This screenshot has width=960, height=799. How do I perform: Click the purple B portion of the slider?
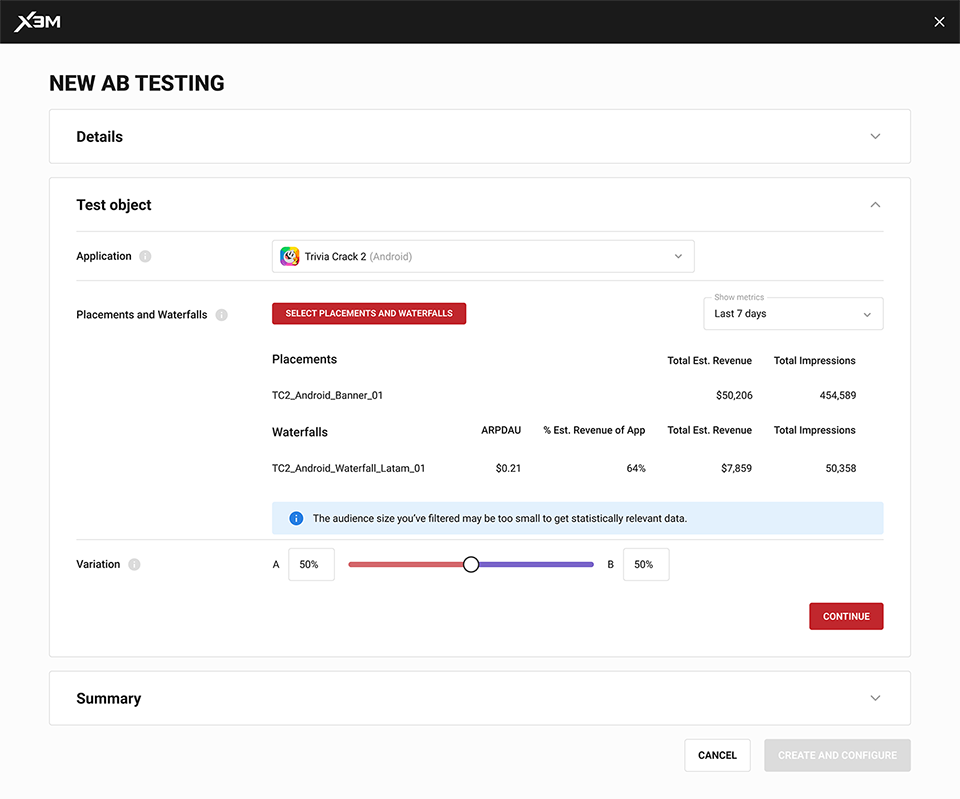click(536, 565)
